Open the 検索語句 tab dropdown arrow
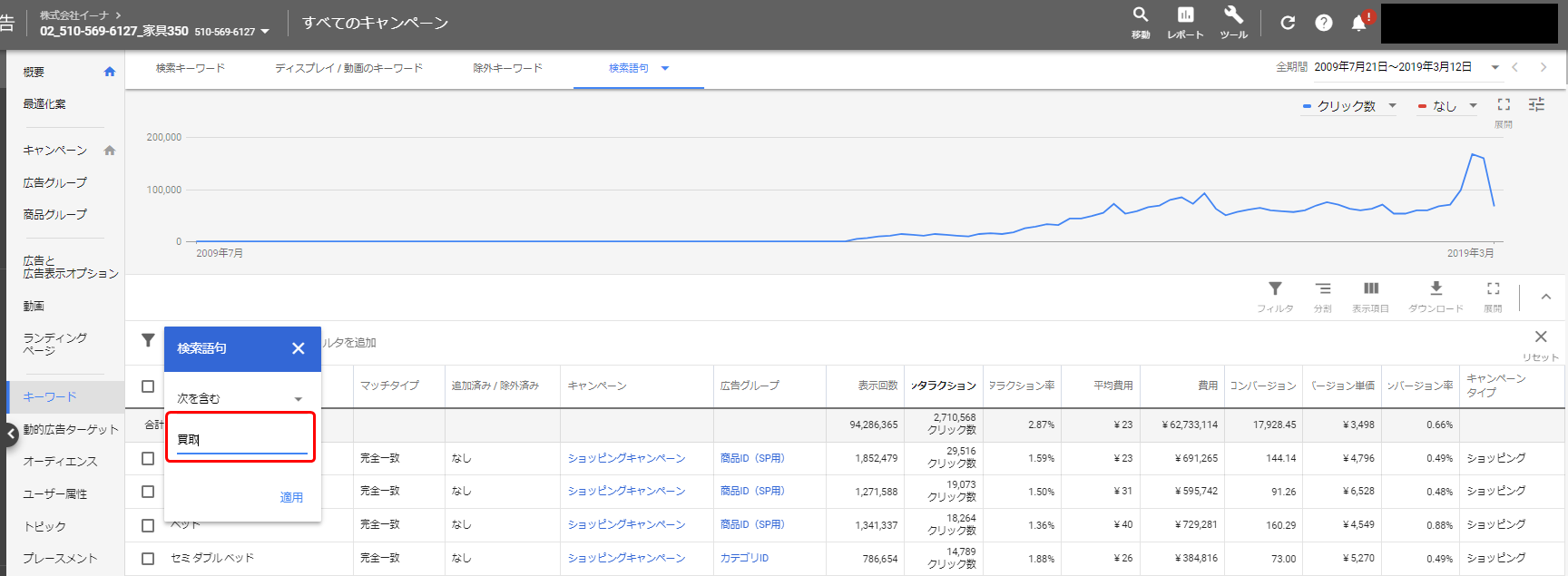This screenshot has width=1568, height=576. (x=665, y=68)
